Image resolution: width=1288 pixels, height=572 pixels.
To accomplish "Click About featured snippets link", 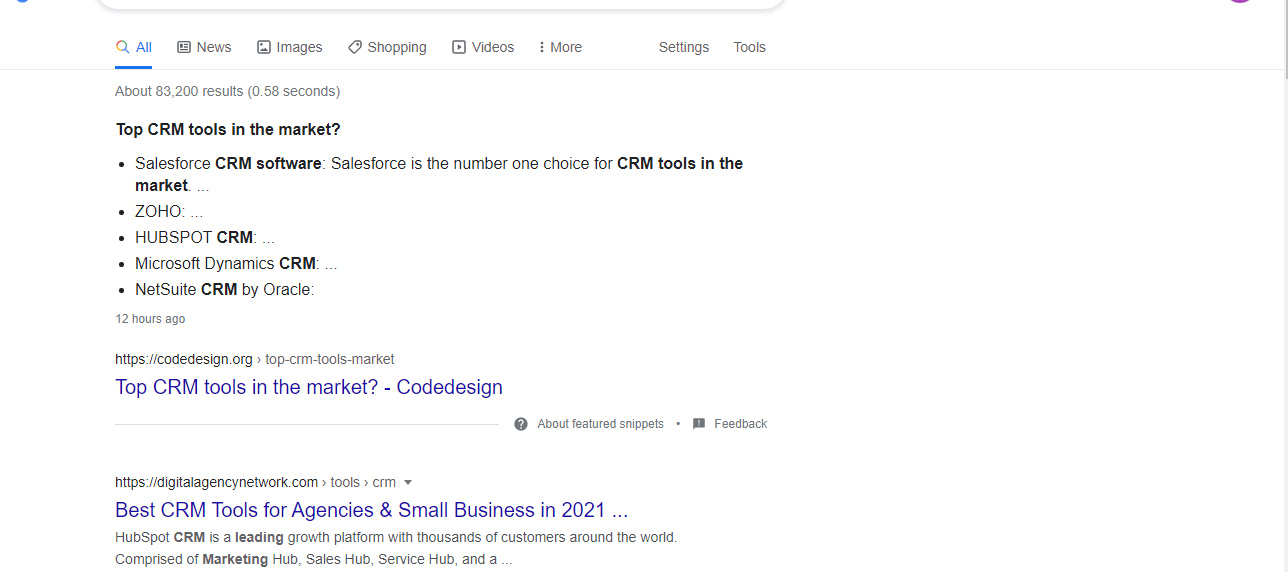I will pyautogui.click(x=600, y=424).
